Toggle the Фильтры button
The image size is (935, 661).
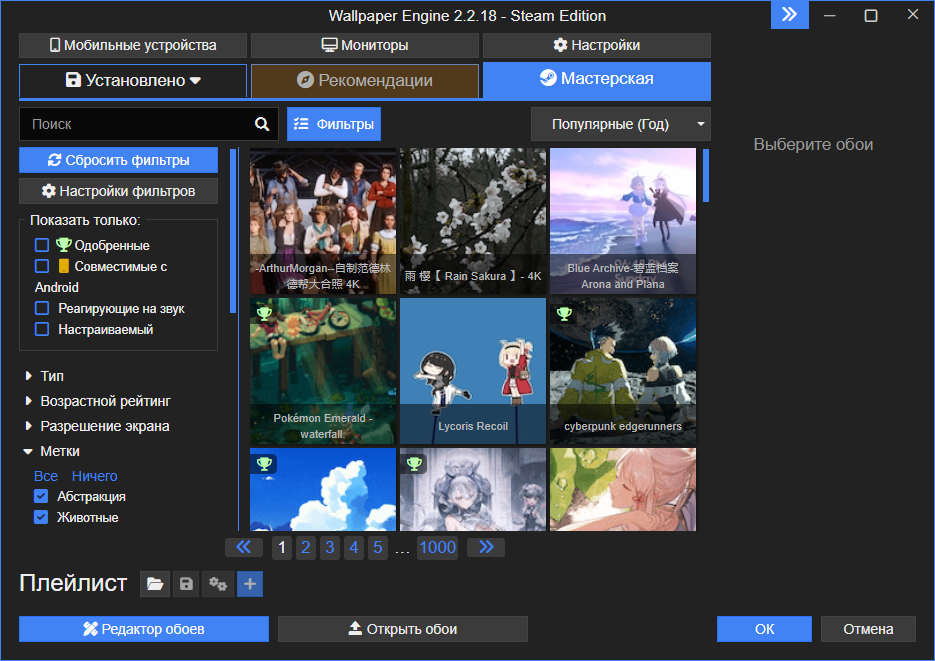334,124
